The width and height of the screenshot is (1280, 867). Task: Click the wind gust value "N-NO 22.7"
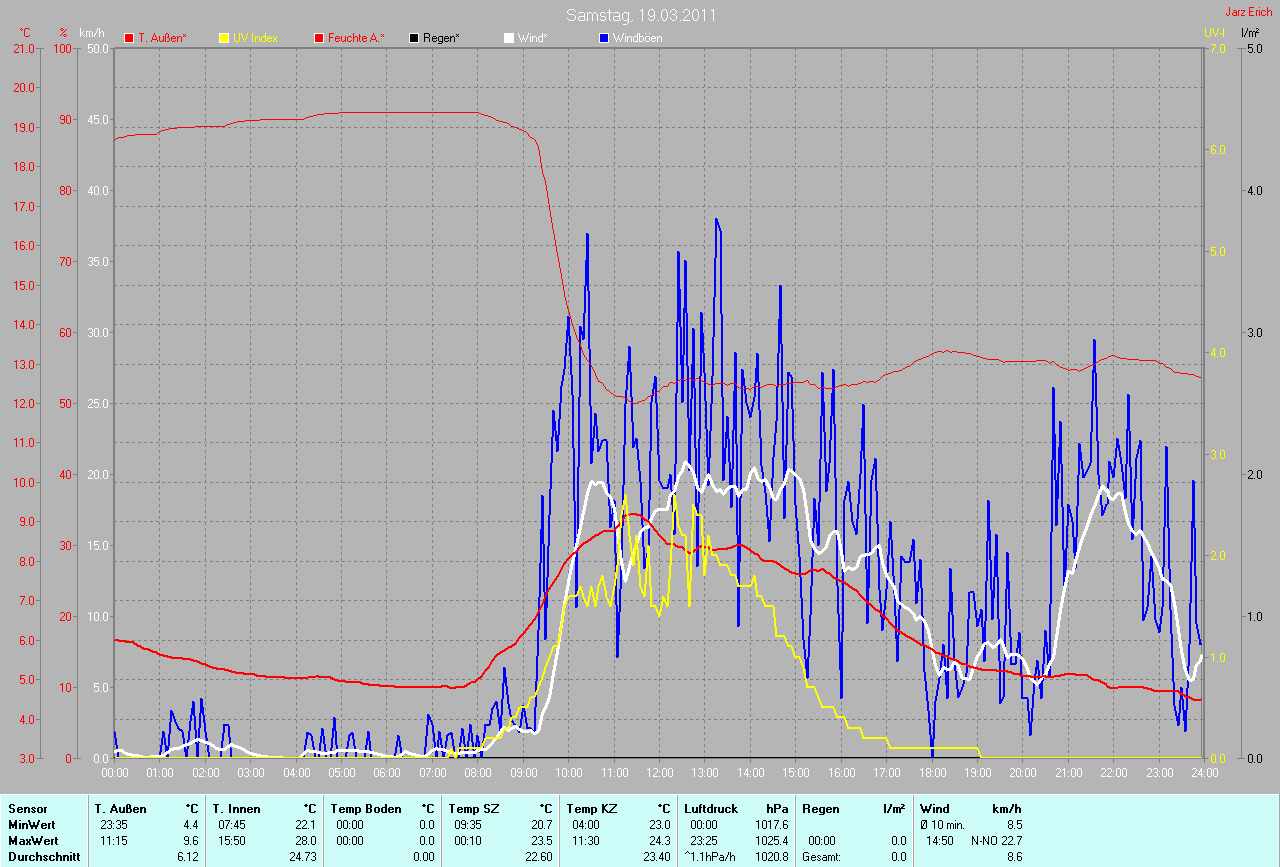point(996,840)
